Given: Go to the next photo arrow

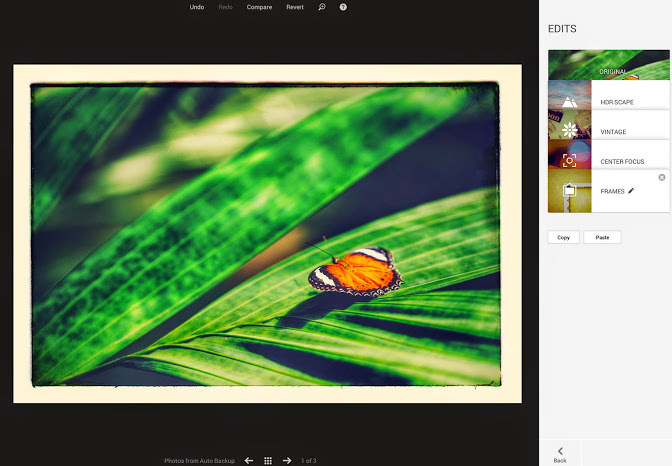Looking at the screenshot, I should click(287, 460).
